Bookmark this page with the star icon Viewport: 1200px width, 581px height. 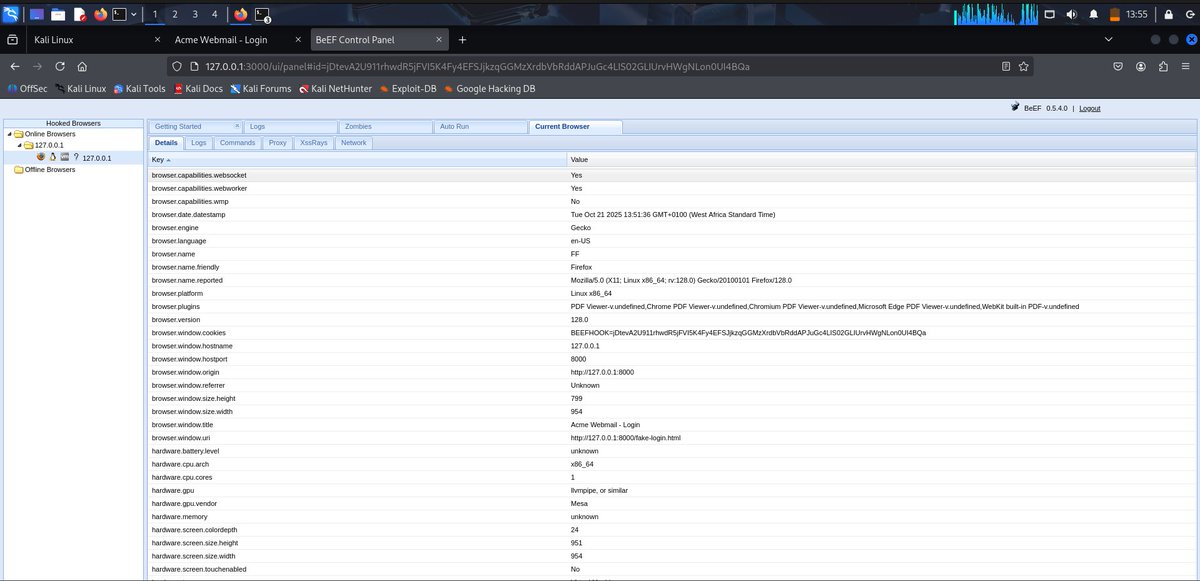1024,66
